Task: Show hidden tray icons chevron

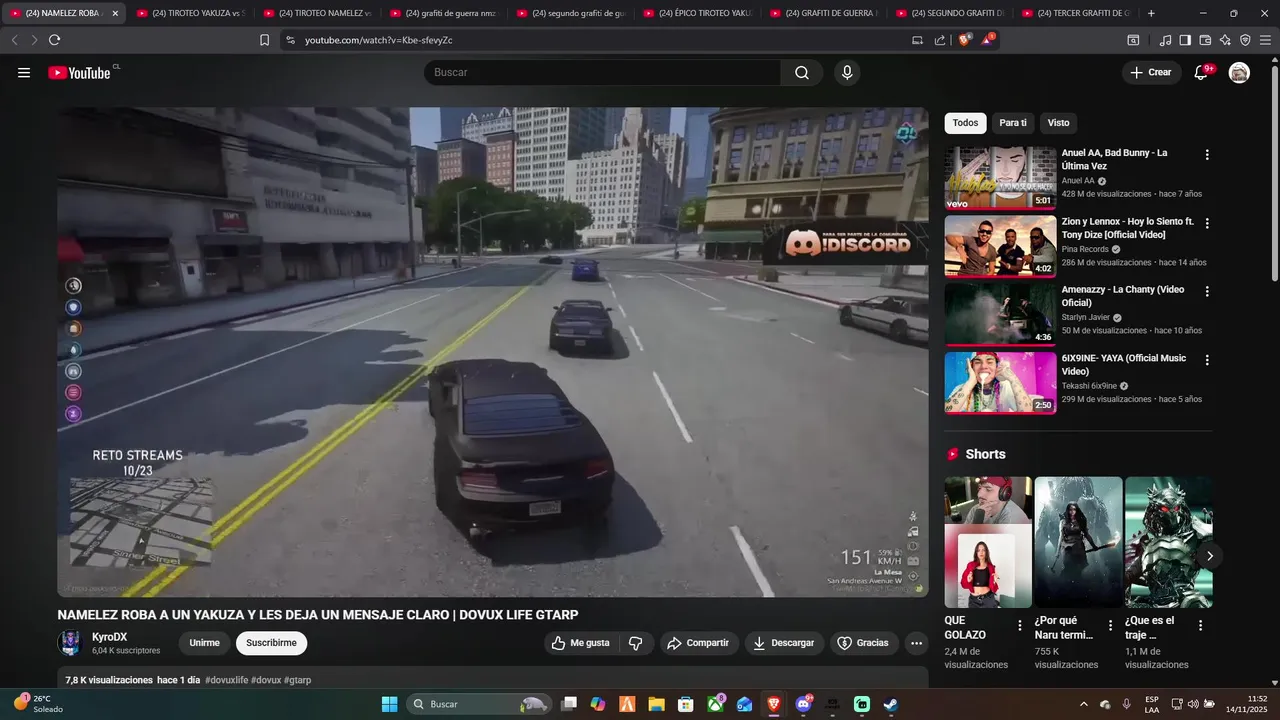Action: pos(1084,704)
